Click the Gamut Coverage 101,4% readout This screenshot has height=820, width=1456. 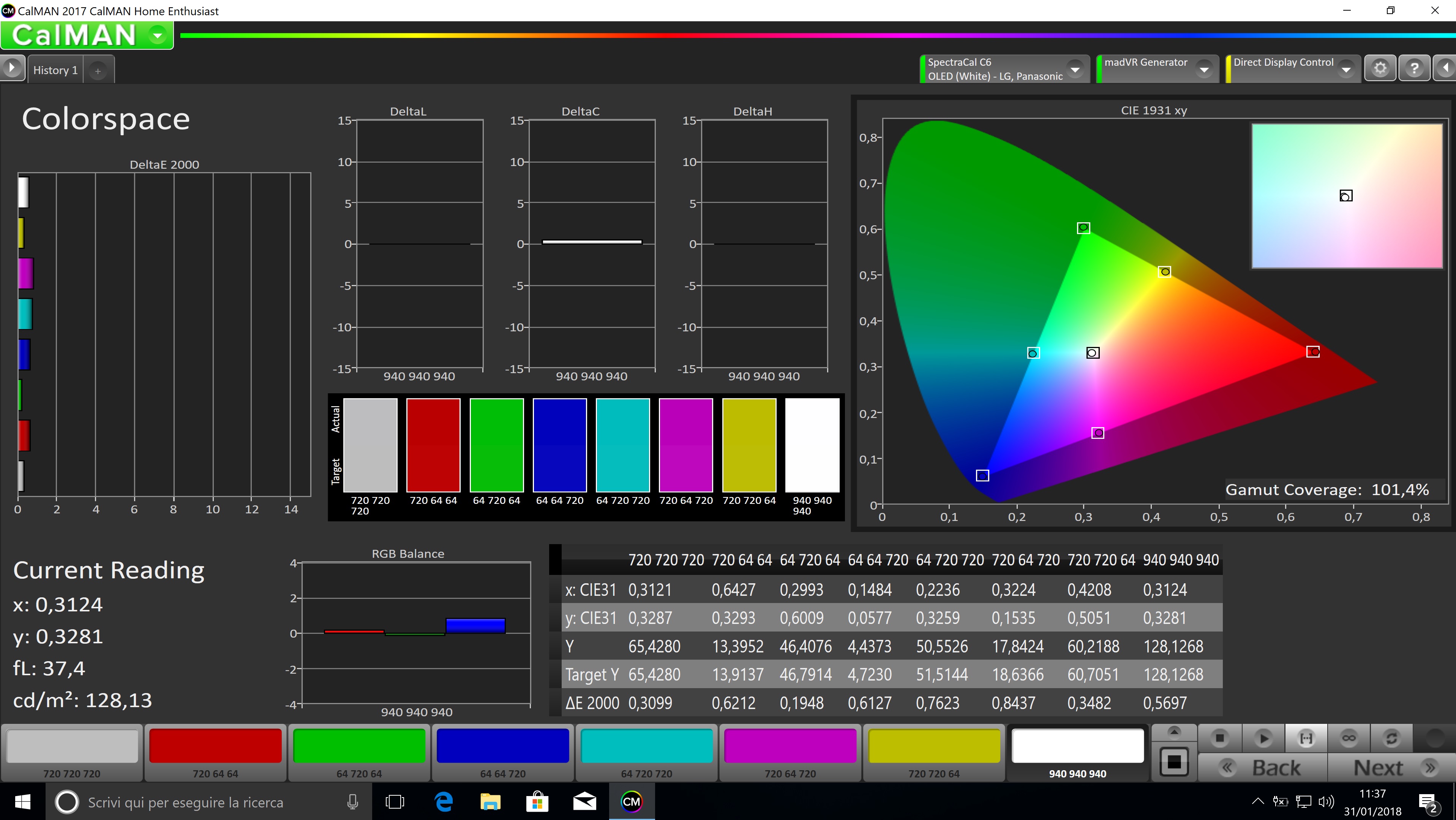(x=1327, y=490)
